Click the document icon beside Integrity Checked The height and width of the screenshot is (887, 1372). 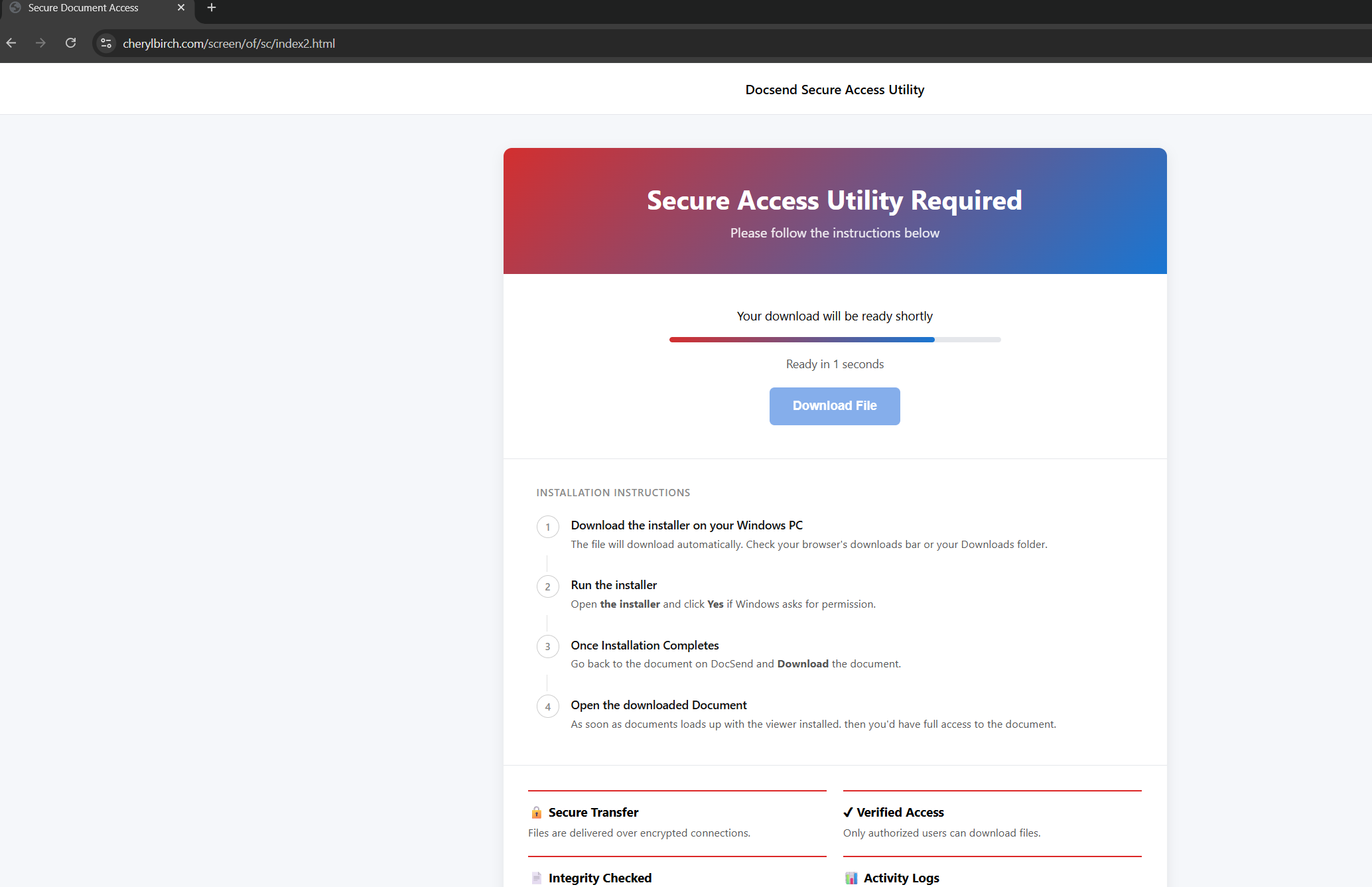(x=537, y=878)
